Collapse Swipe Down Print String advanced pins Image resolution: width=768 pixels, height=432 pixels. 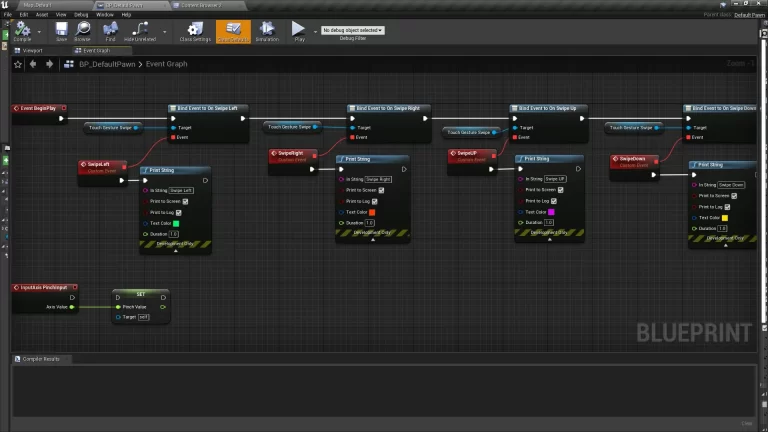725,245
